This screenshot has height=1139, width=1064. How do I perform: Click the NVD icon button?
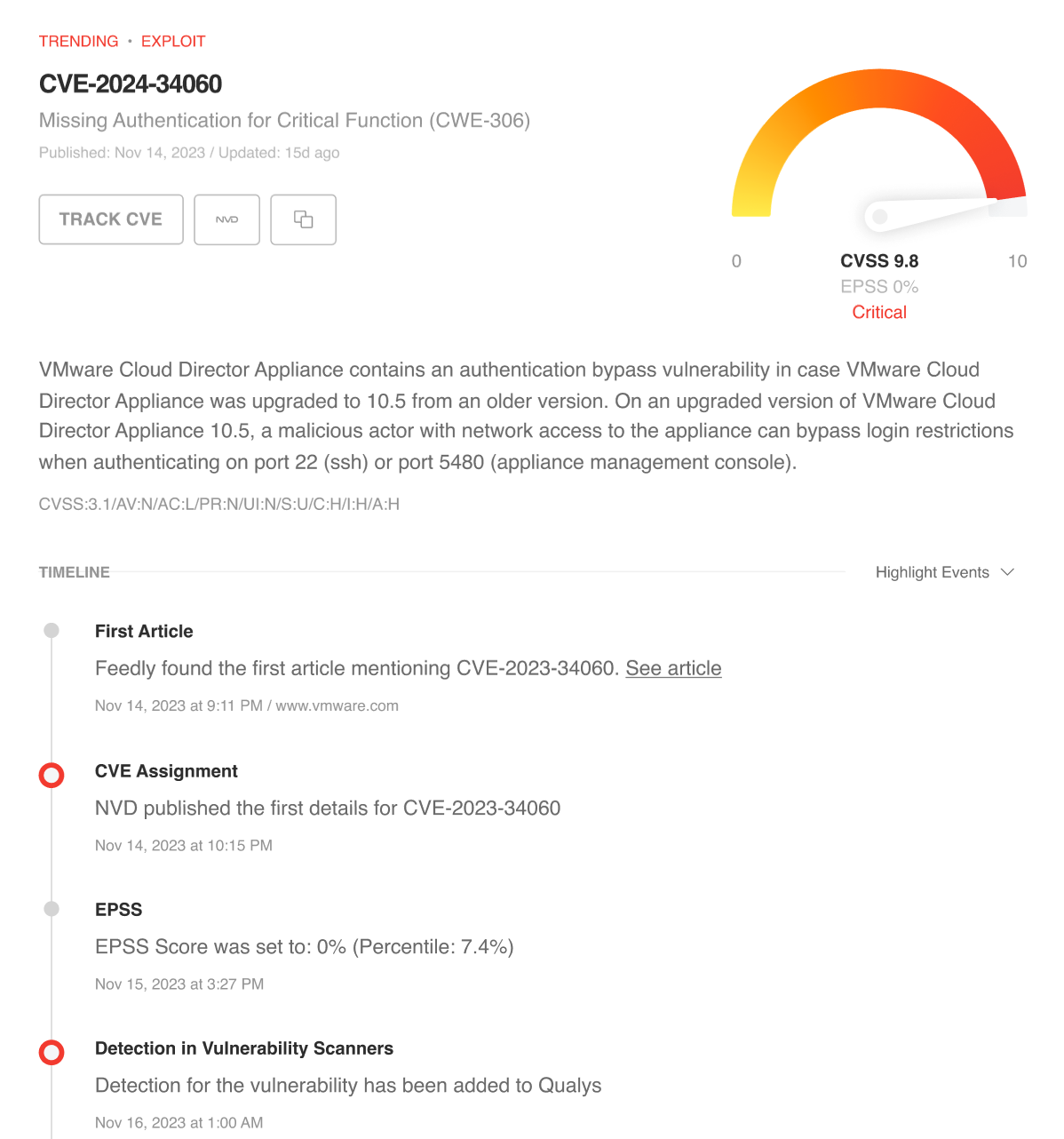tap(226, 219)
